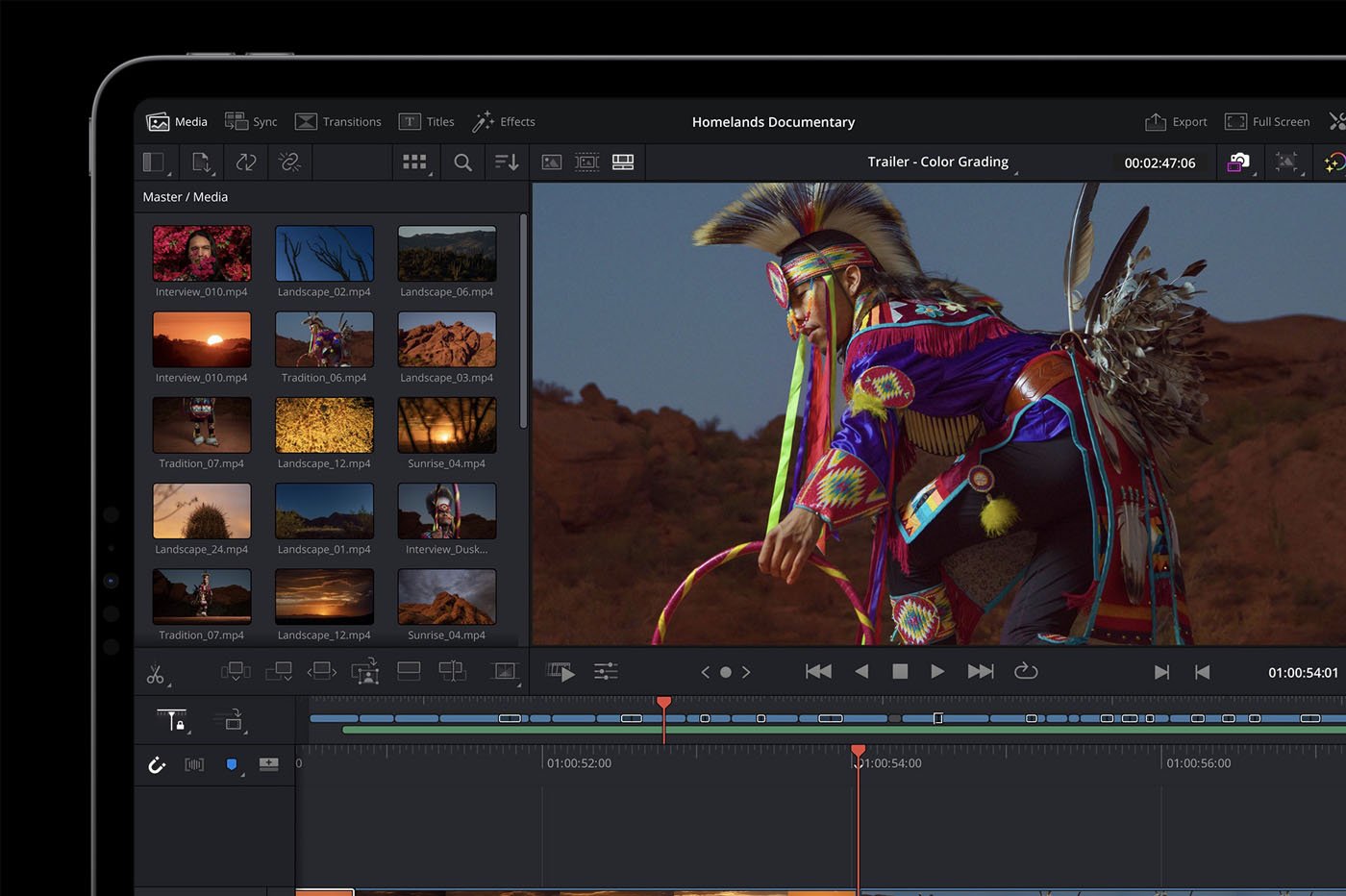Click the upper overview timeline playhead
1346x896 pixels.
(x=663, y=705)
